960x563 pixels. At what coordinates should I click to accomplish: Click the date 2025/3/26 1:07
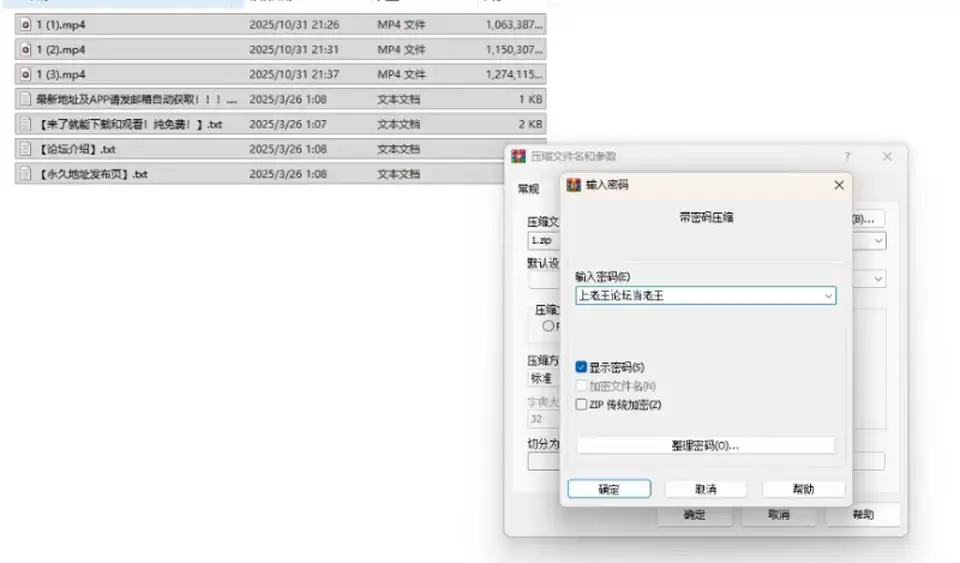pos(288,124)
